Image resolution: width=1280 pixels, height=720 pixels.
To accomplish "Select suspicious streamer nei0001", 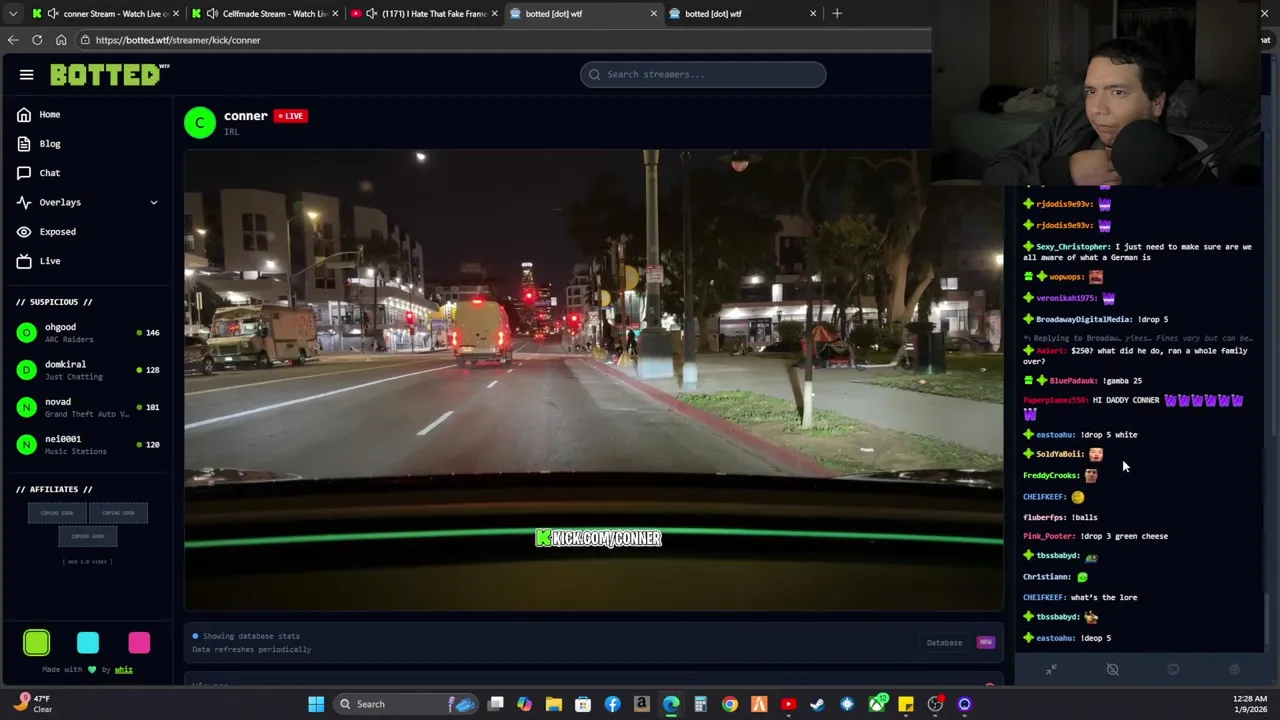I will click(x=87, y=444).
